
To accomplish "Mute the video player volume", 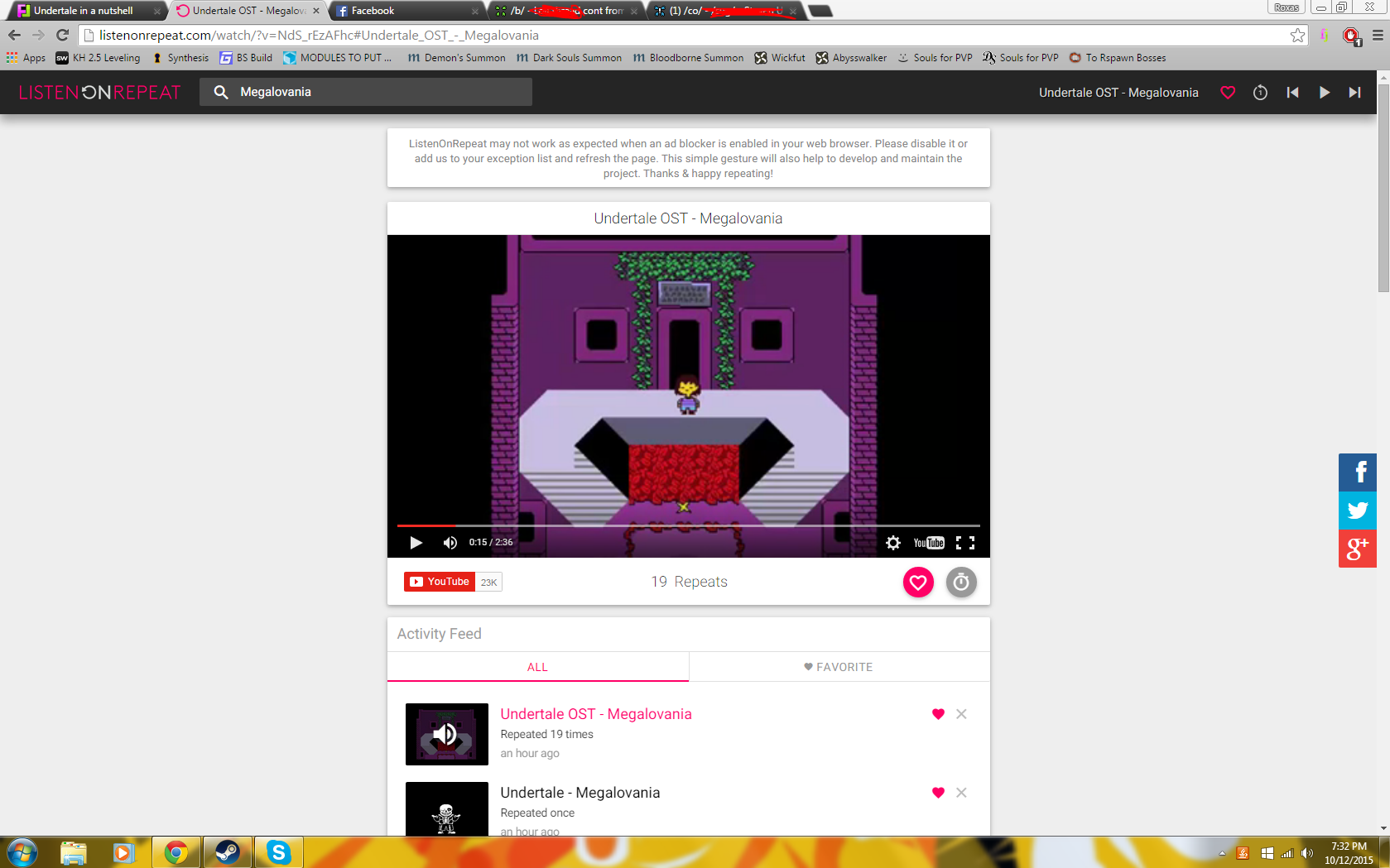I will click(x=450, y=543).
